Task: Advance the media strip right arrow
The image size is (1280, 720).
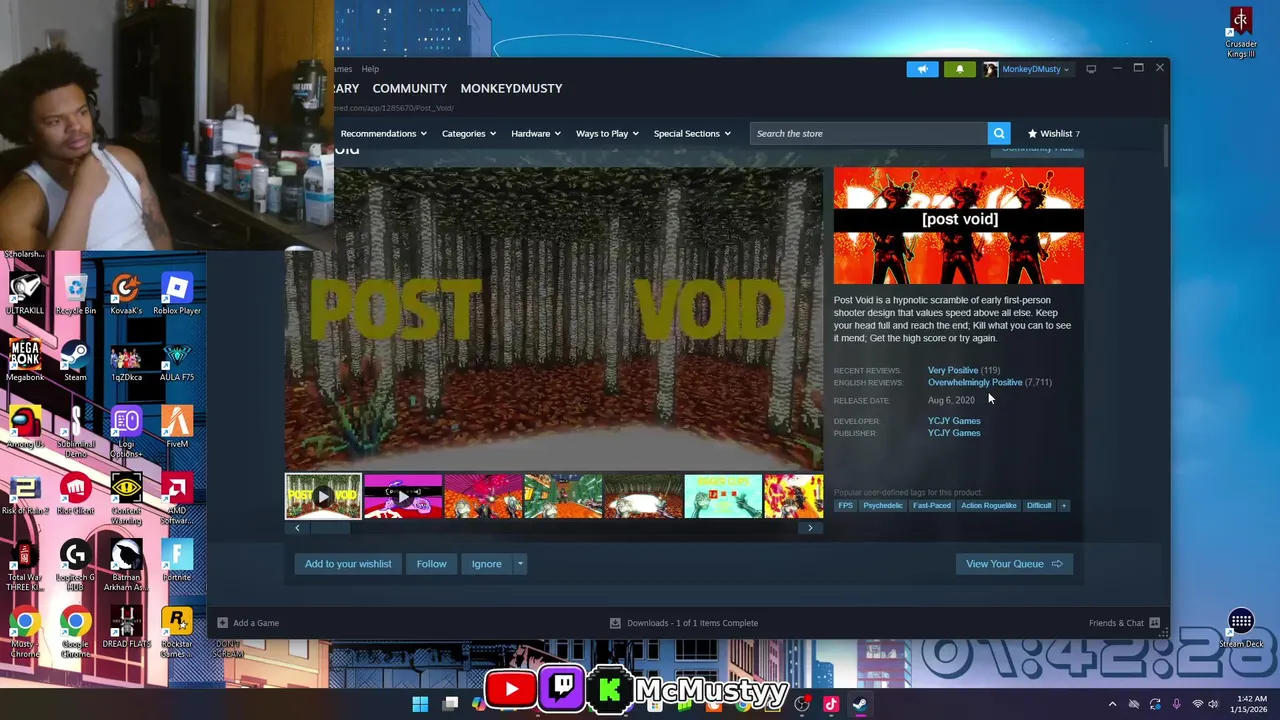Action: 810,528
